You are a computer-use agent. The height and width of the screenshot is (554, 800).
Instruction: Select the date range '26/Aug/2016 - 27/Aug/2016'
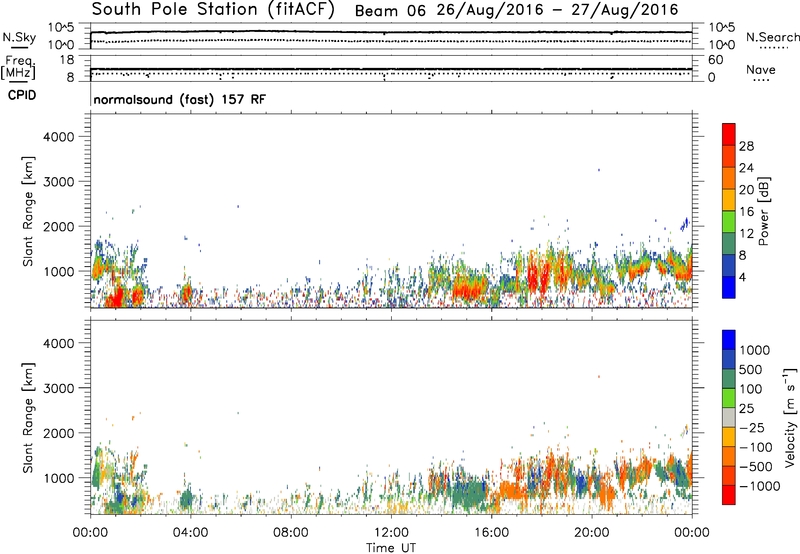click(x=557, y=10)
